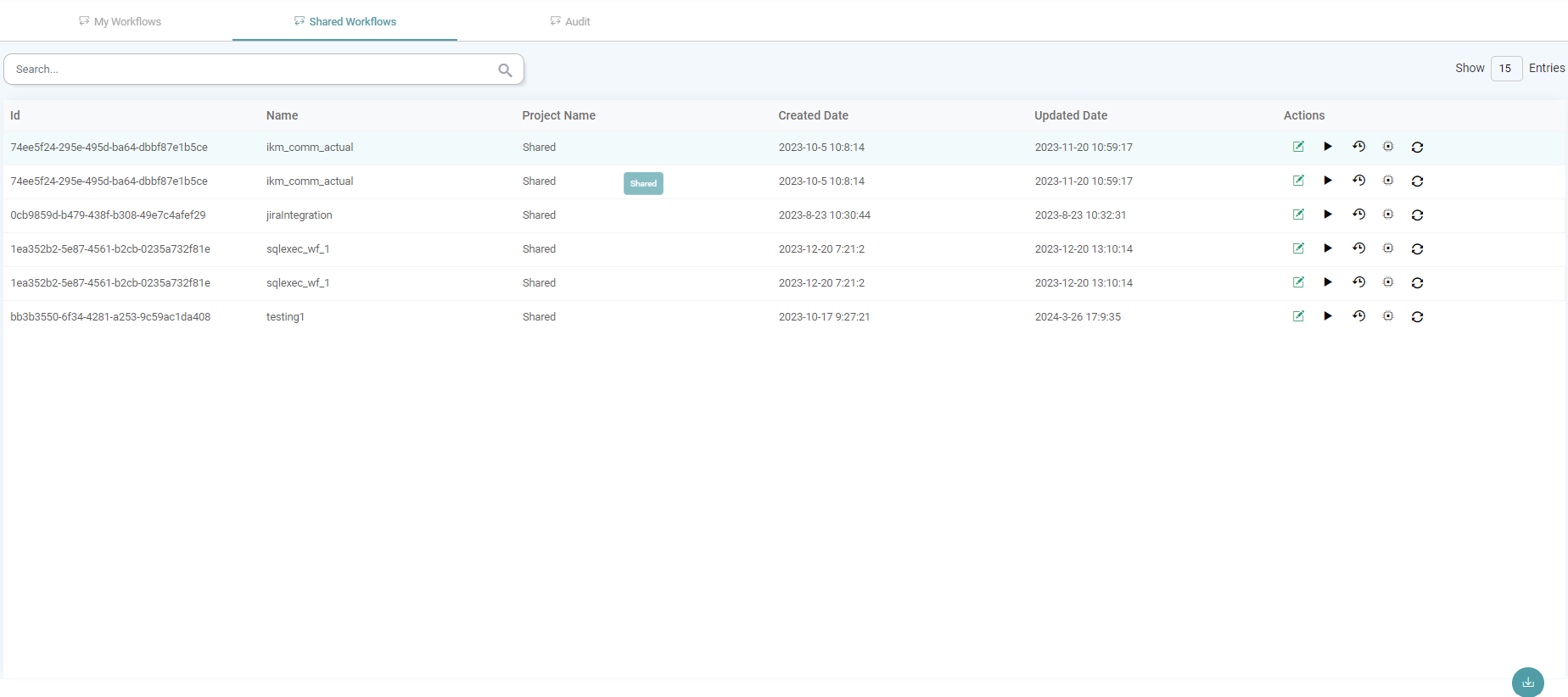Click the chip icon for jiraIntegration
Screen dimensions: 1568x697
tap(1388, 215)
